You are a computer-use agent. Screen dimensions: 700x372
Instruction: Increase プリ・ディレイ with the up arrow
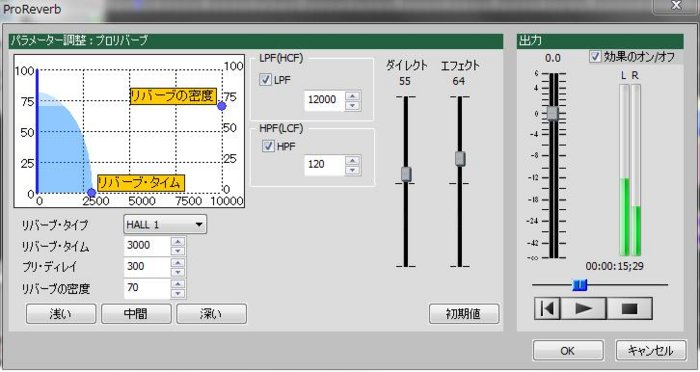click(178, 263)
